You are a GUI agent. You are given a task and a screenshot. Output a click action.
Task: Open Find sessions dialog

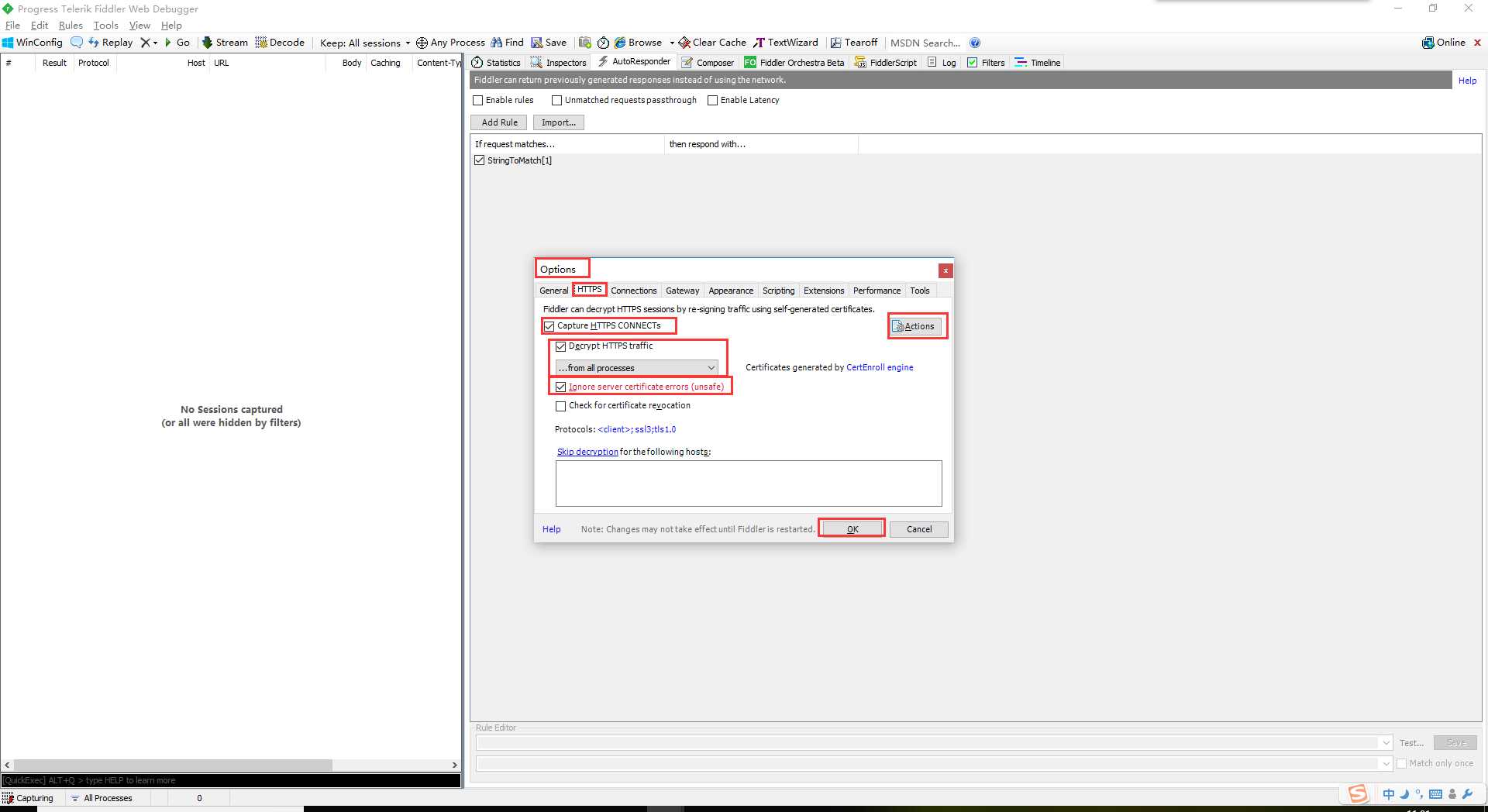[x=507, y=43]
